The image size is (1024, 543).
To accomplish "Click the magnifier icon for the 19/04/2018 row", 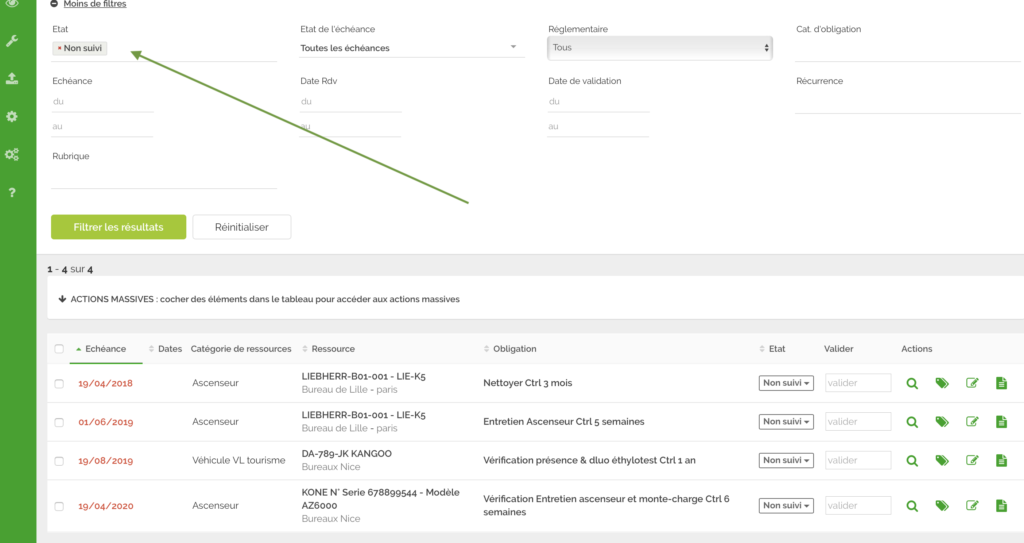I will [912, 383].
